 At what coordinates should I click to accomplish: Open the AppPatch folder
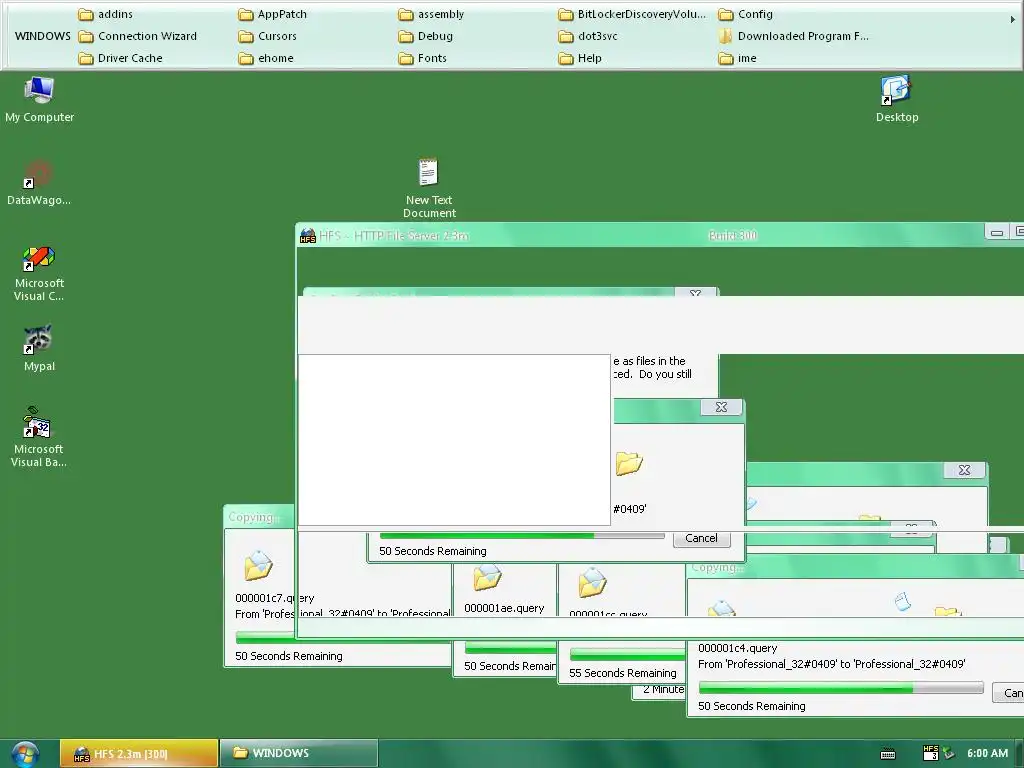[273, 14]
